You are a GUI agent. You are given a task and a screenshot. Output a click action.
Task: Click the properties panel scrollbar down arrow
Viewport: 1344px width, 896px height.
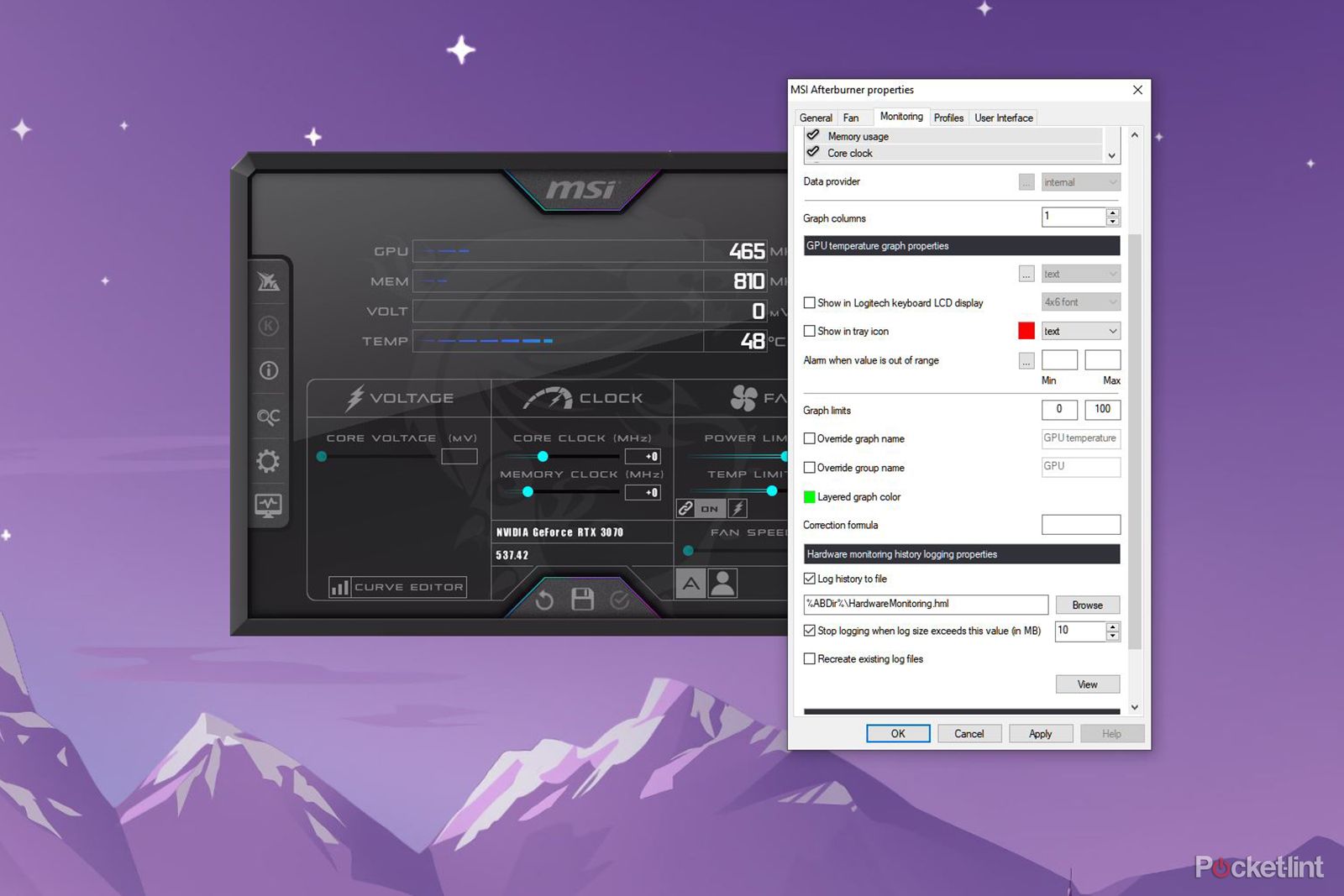tap(1135, 707)
